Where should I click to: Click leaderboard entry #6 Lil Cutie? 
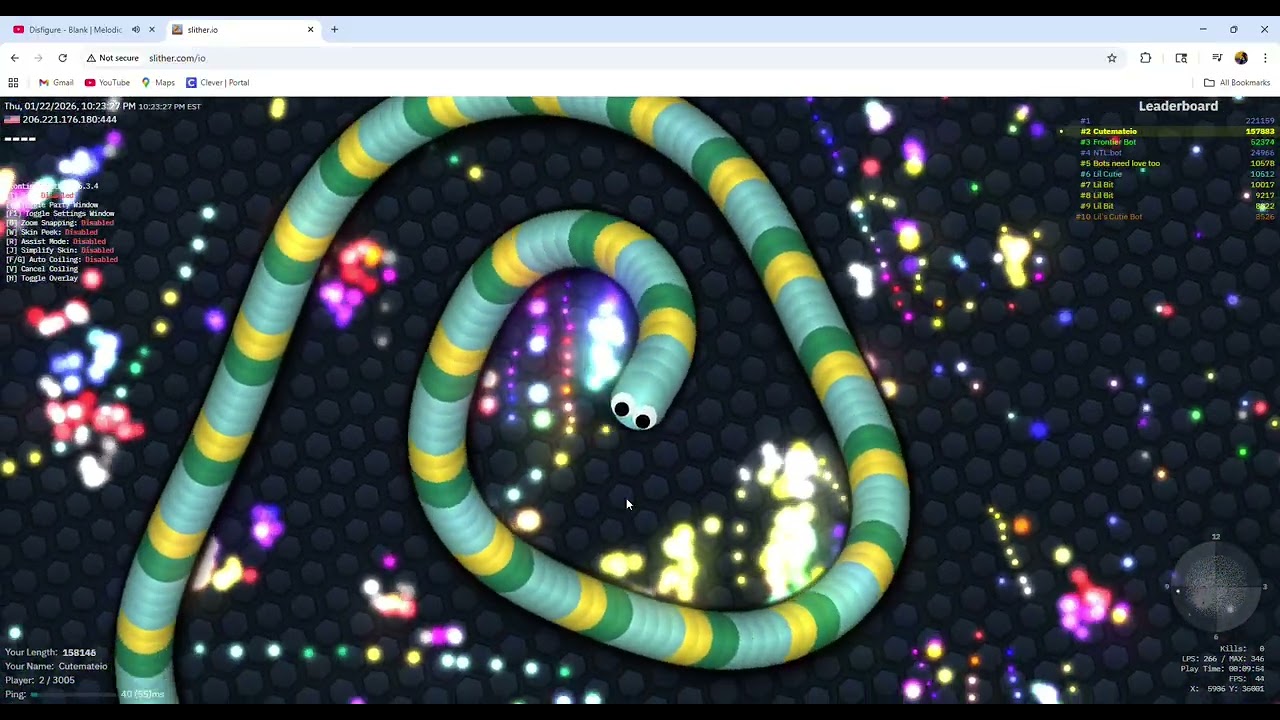coord(1176,174)
